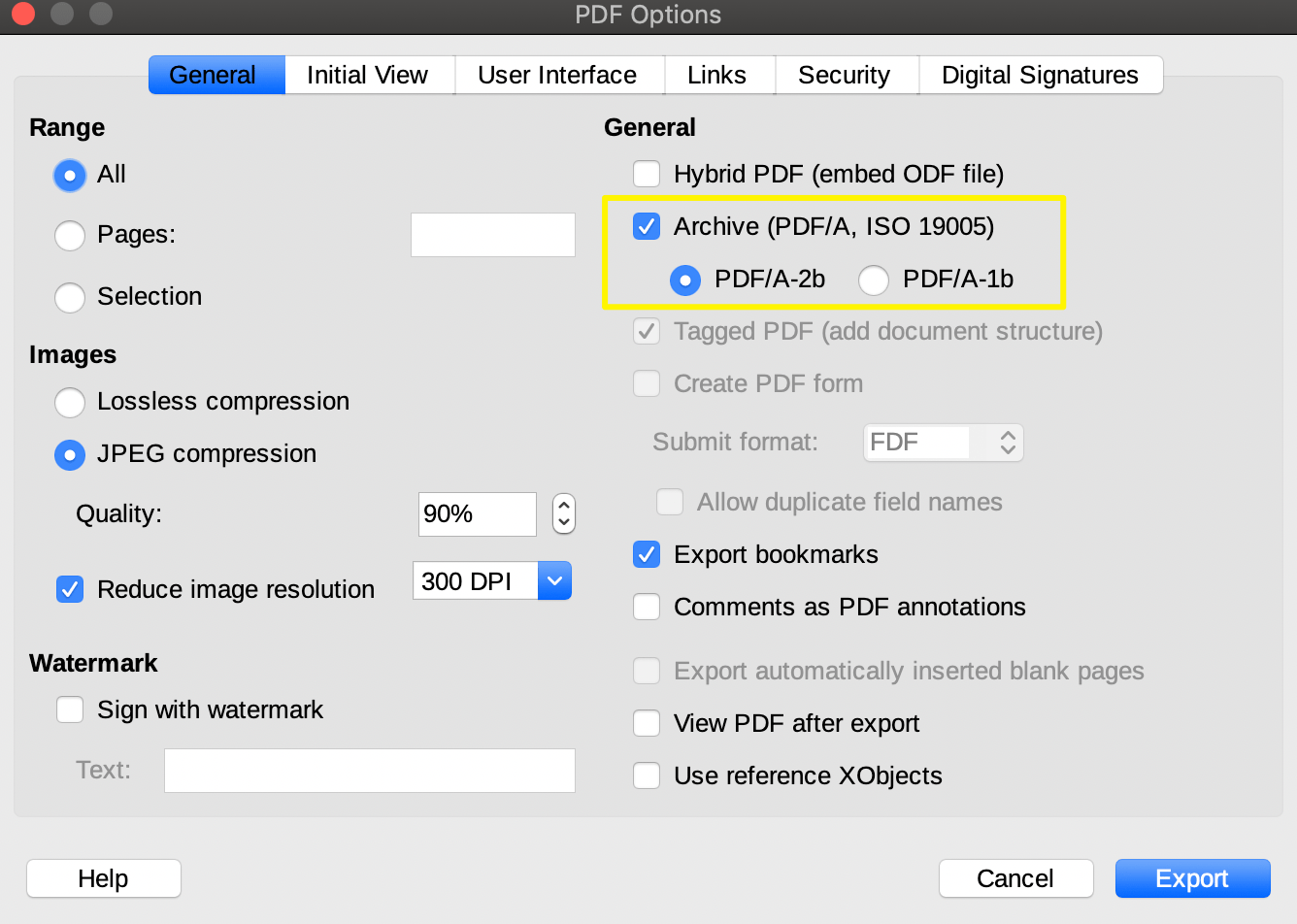Switch to the Security tab
The width and height of the screenshot is (1297, 924).
click(x=845, y=75)
